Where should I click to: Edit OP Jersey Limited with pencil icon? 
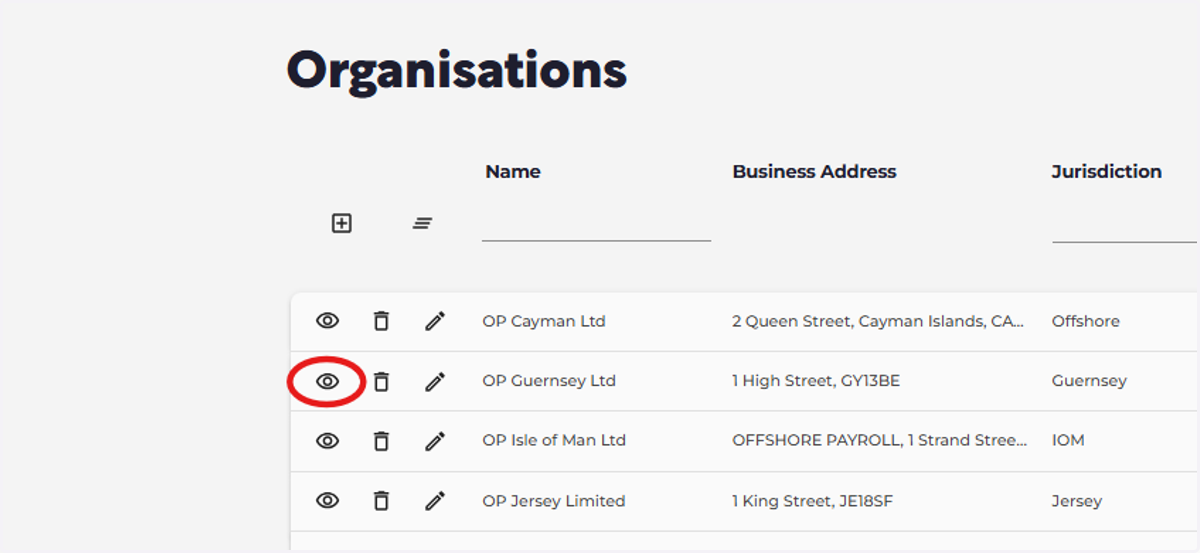pos(435,501)
